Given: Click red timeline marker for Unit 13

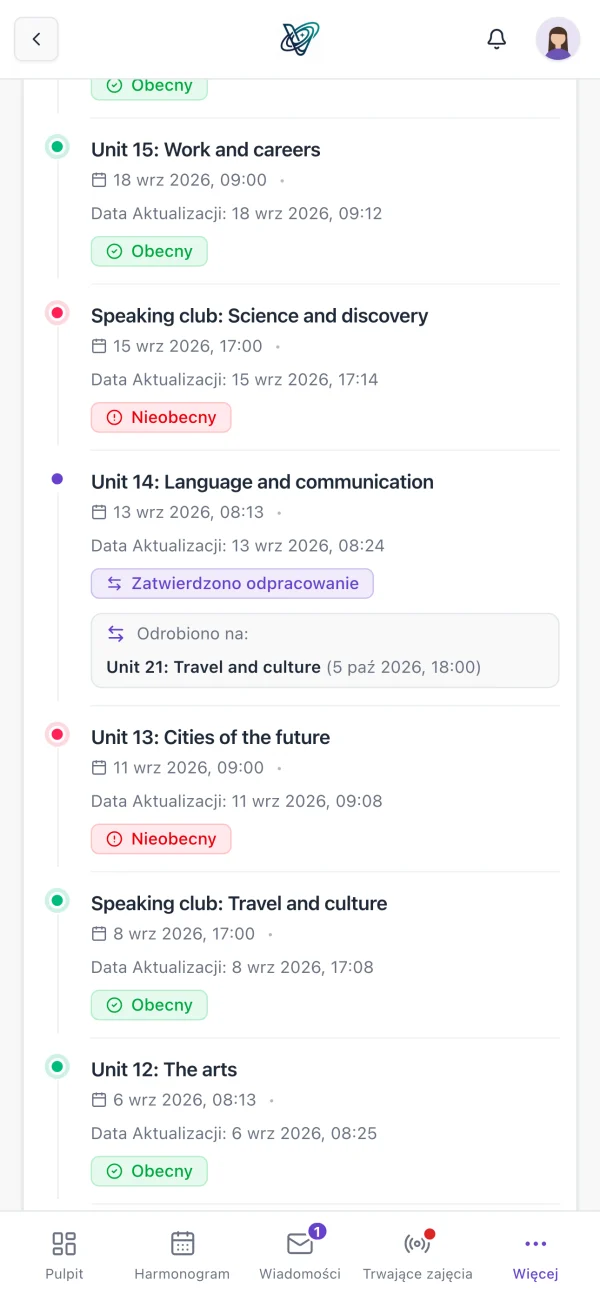Looking at the screenshot, I should [x=57, y=735].
